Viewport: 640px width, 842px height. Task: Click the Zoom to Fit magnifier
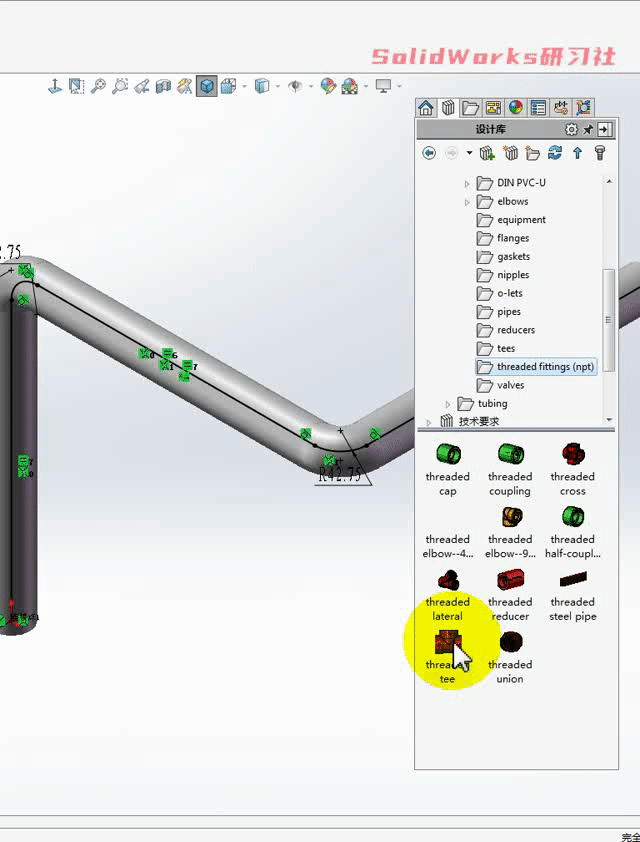98,86
